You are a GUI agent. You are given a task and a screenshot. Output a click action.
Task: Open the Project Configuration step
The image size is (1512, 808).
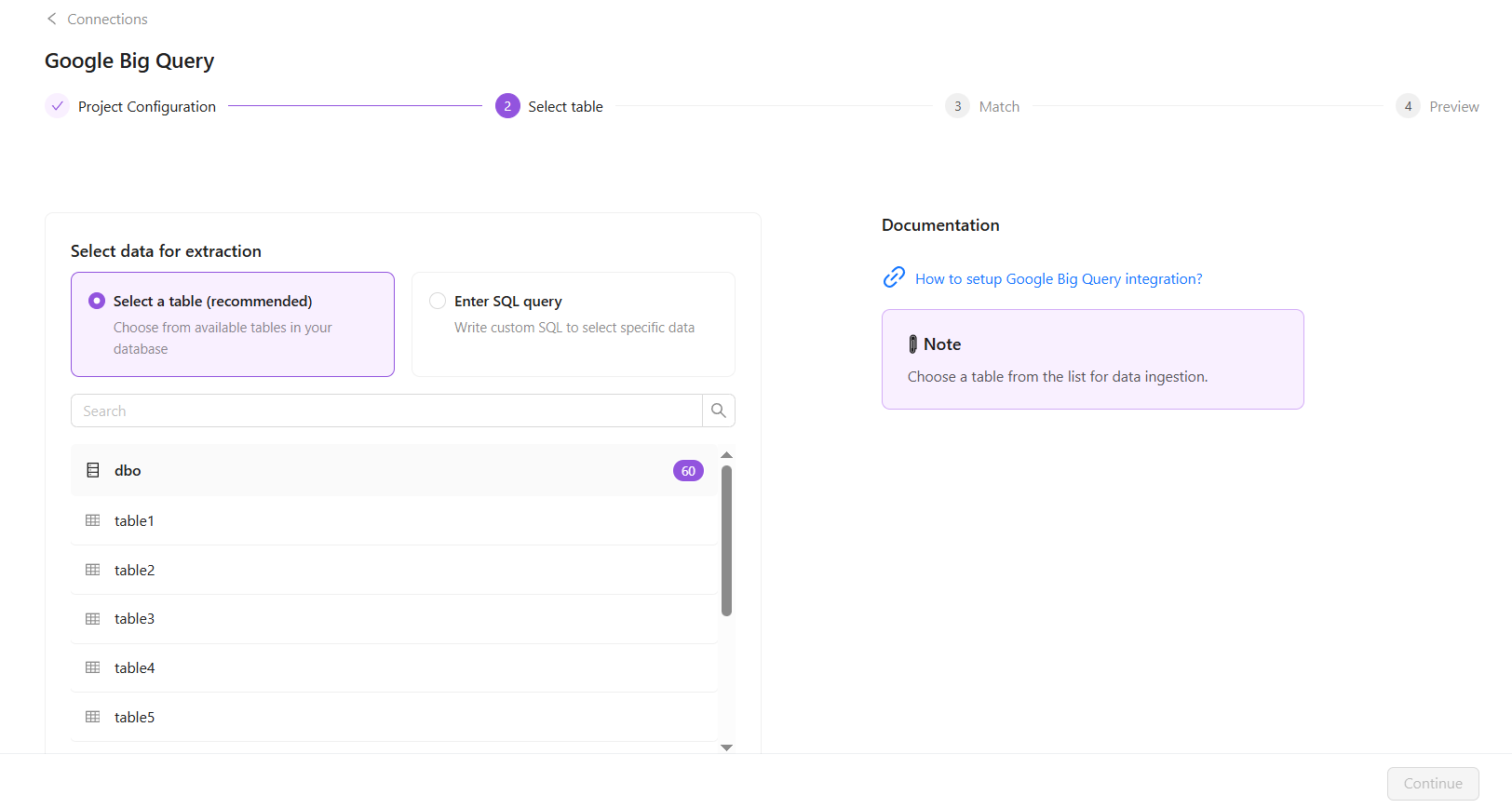point(147,107)
